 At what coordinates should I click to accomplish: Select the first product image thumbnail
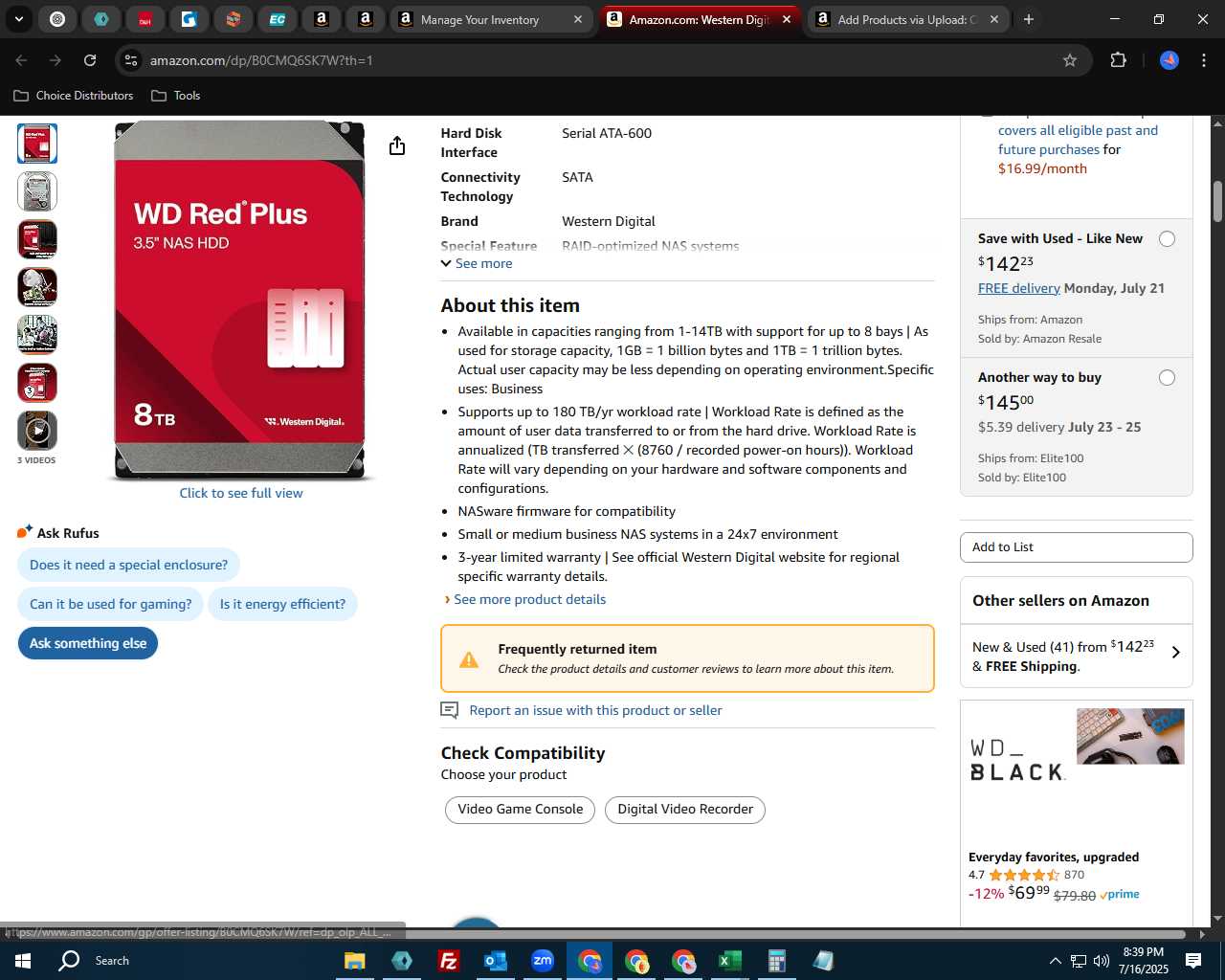tap(37, 144)
